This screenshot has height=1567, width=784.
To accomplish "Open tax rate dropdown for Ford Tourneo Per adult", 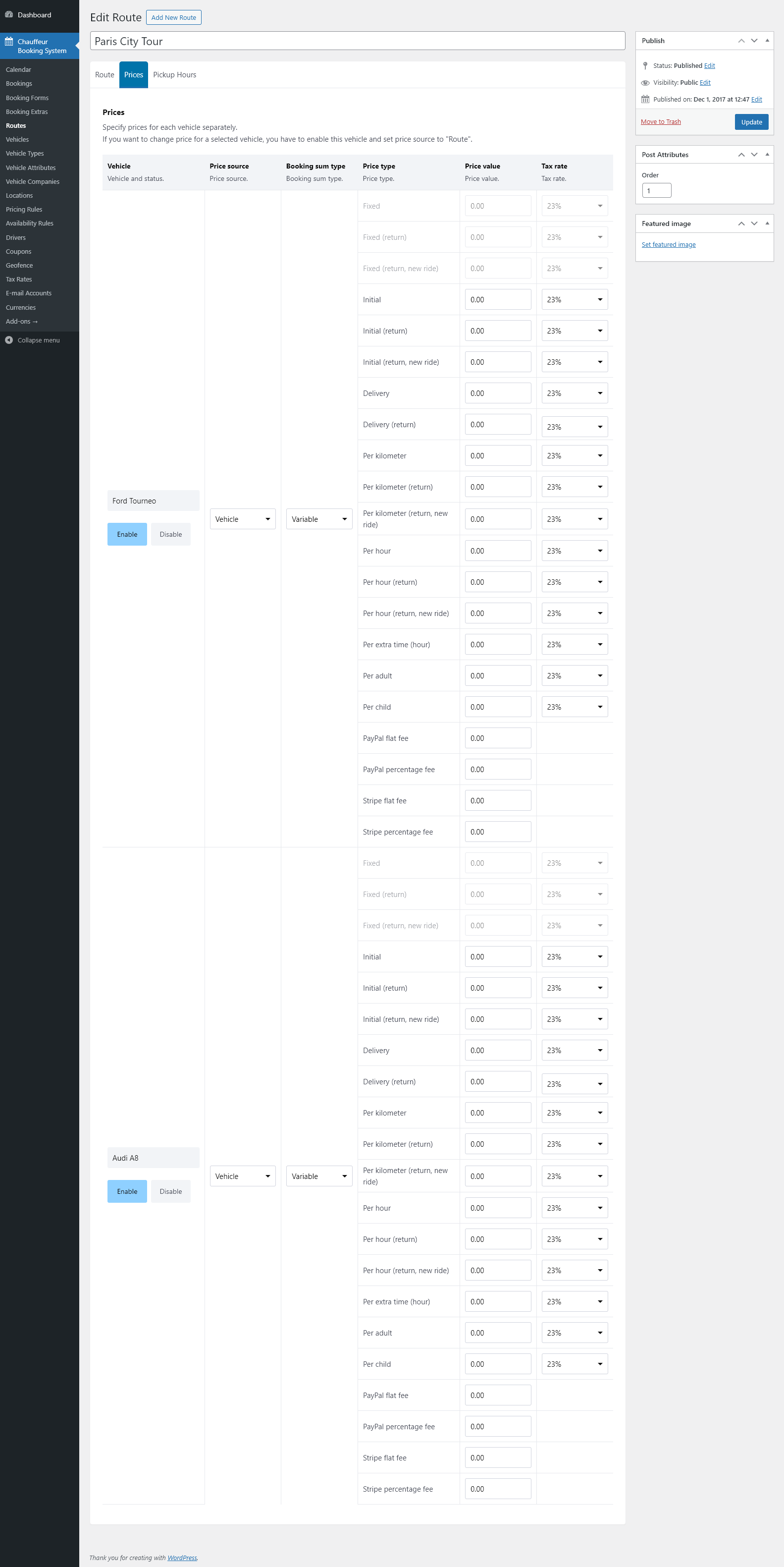I will pyautogui.click(x=575, y=676).
